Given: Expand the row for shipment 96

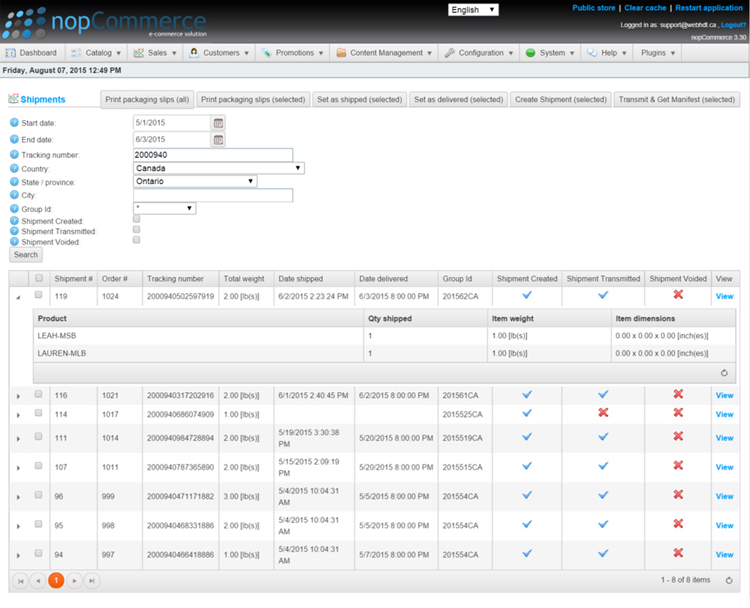Looking at the screenshot, I should pyautogui.click(x=18, y=497).
